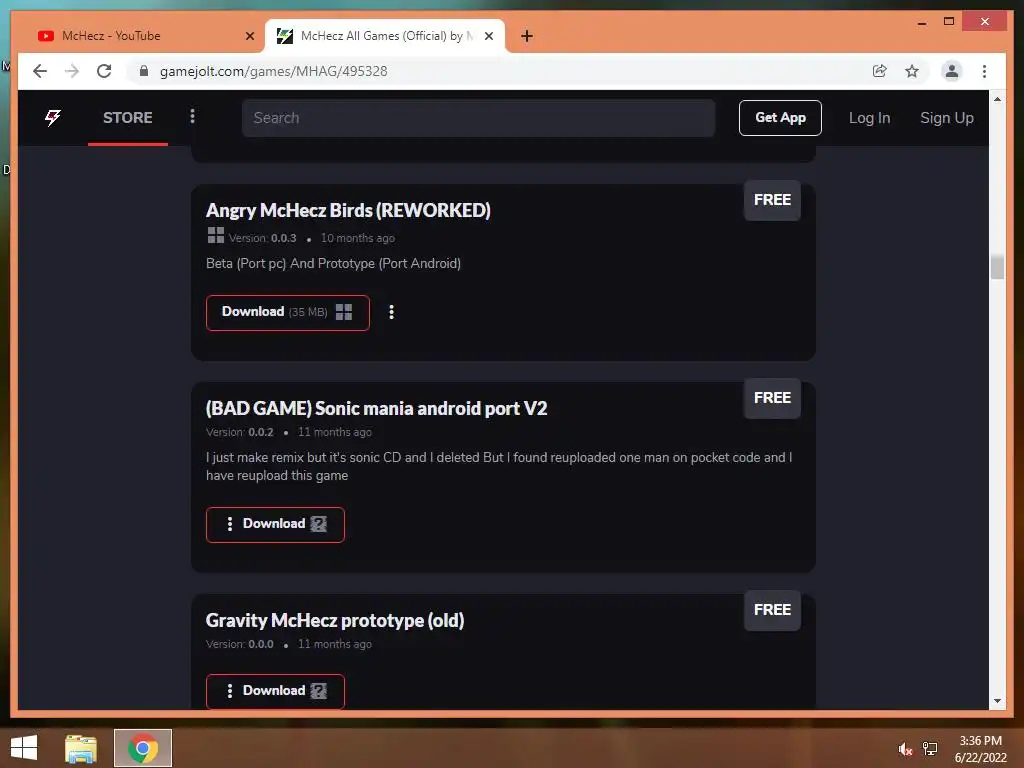Download Gravity McHecz prototype (old)
Image resolution: width=1024 pixels, height=768 pixels.
[275, 691]
